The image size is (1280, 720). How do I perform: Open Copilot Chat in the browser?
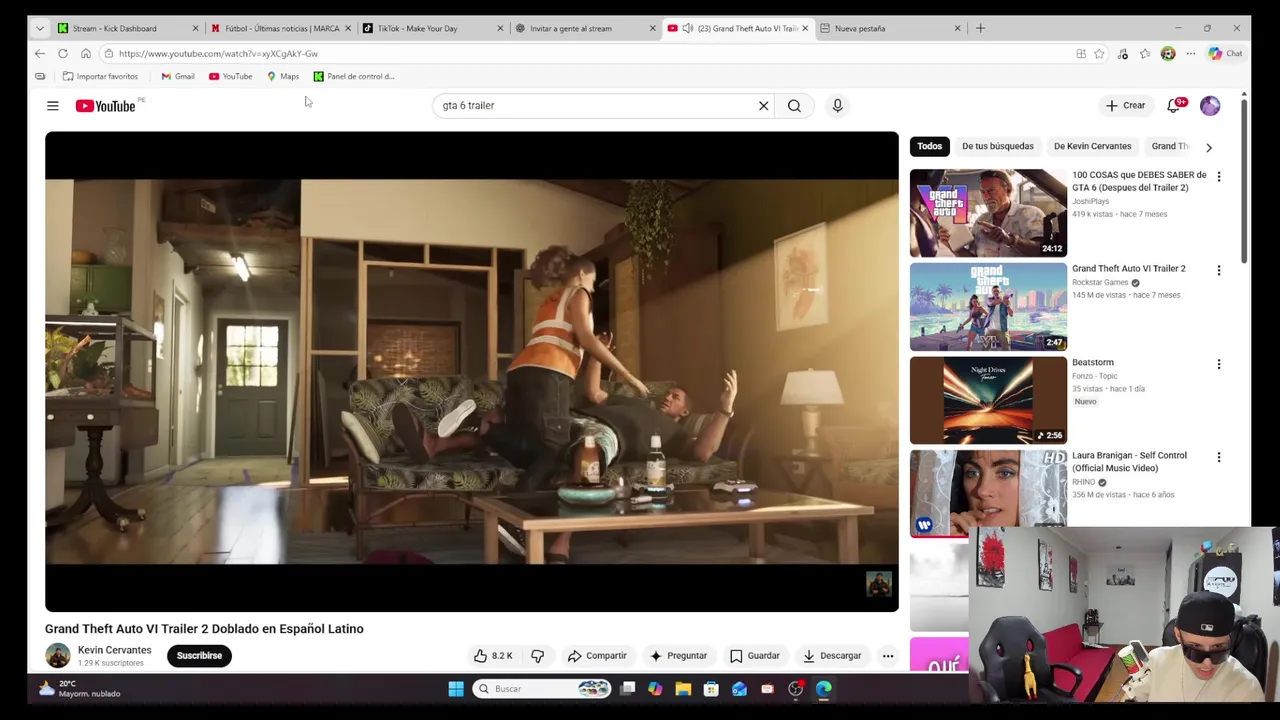(1224, 54)
